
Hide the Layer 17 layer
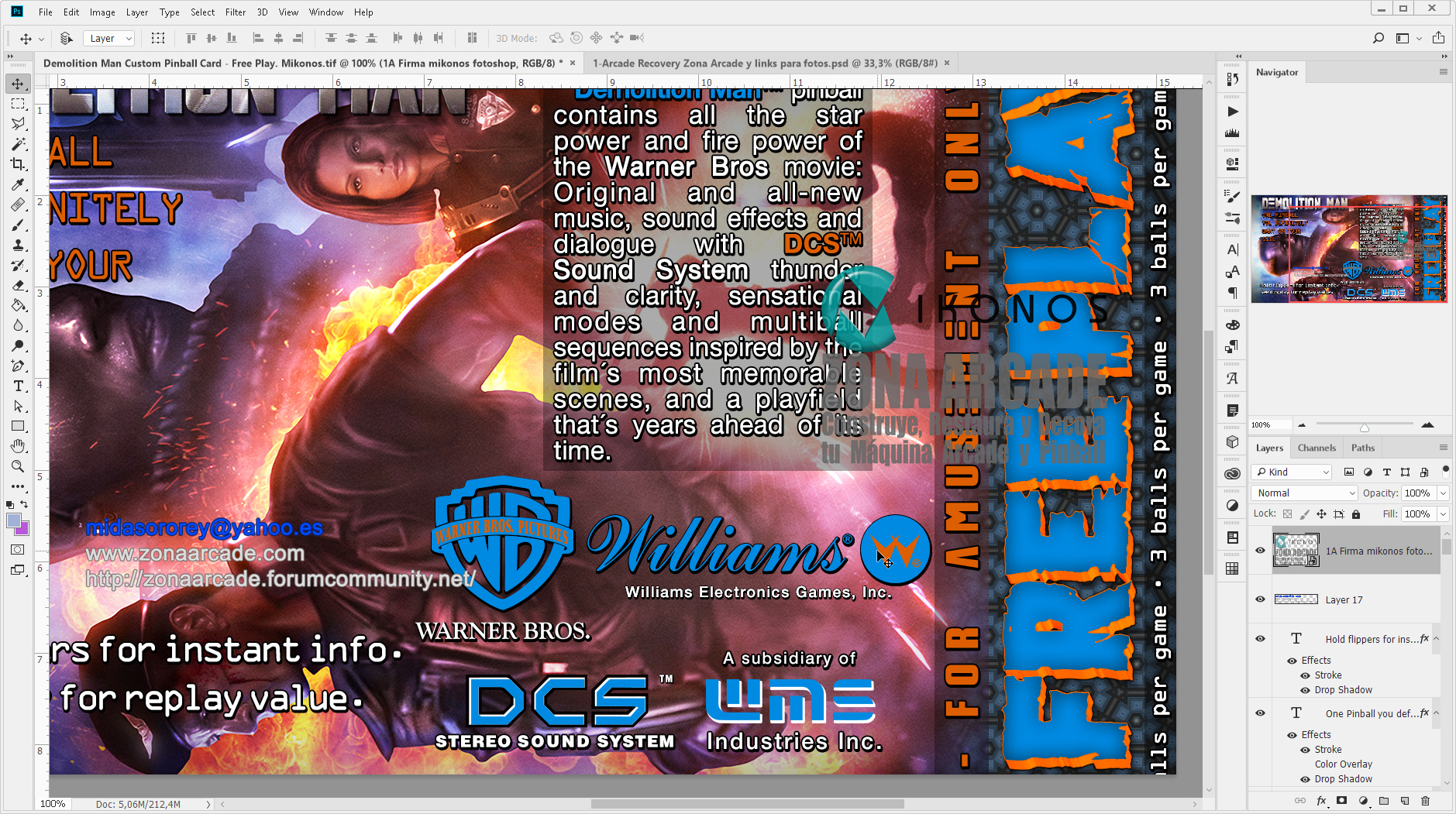tap(1260, 599)
